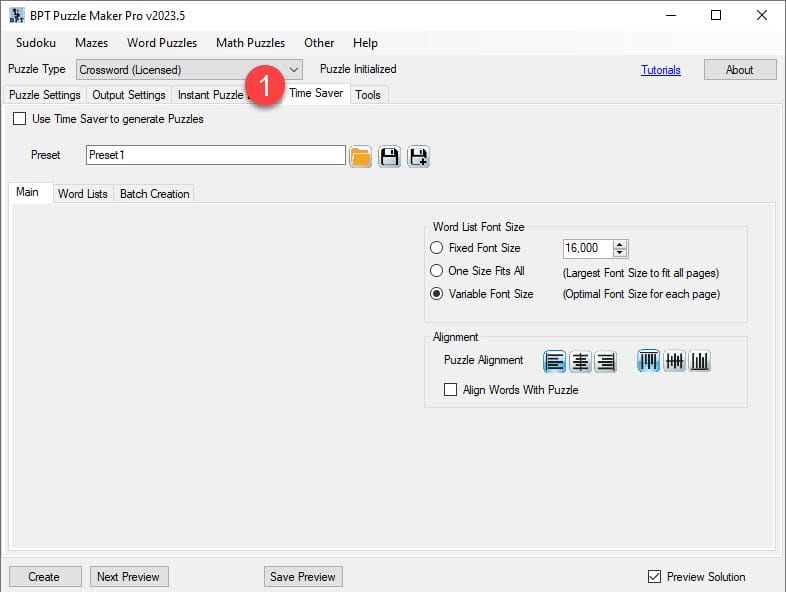Align puzzle to vertical middle

[675, 361]
